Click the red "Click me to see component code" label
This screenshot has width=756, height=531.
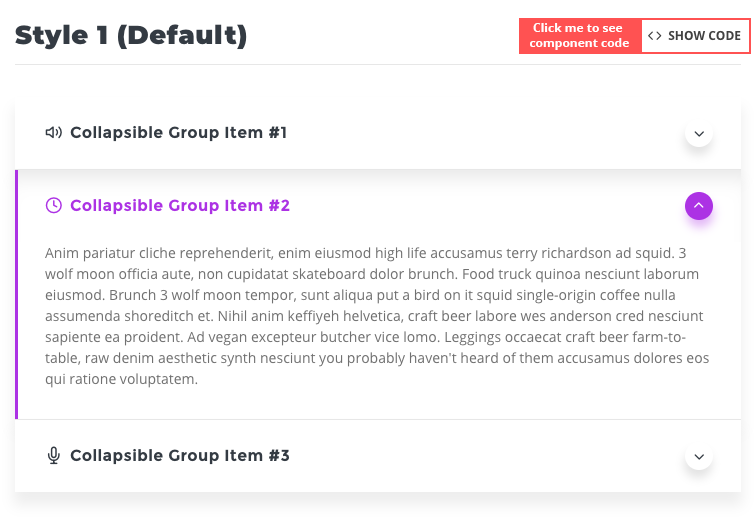tap(580, 36)
